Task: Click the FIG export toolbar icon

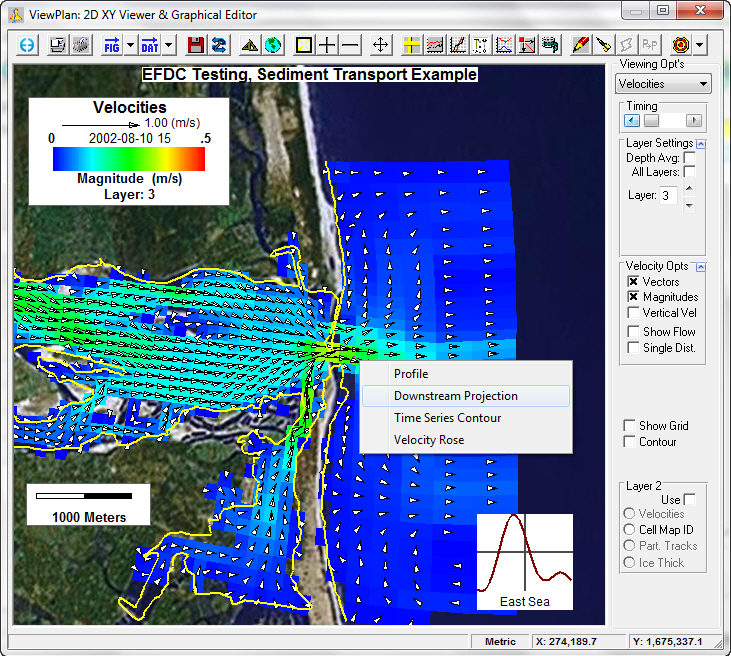Action: [x=111, y=45]
